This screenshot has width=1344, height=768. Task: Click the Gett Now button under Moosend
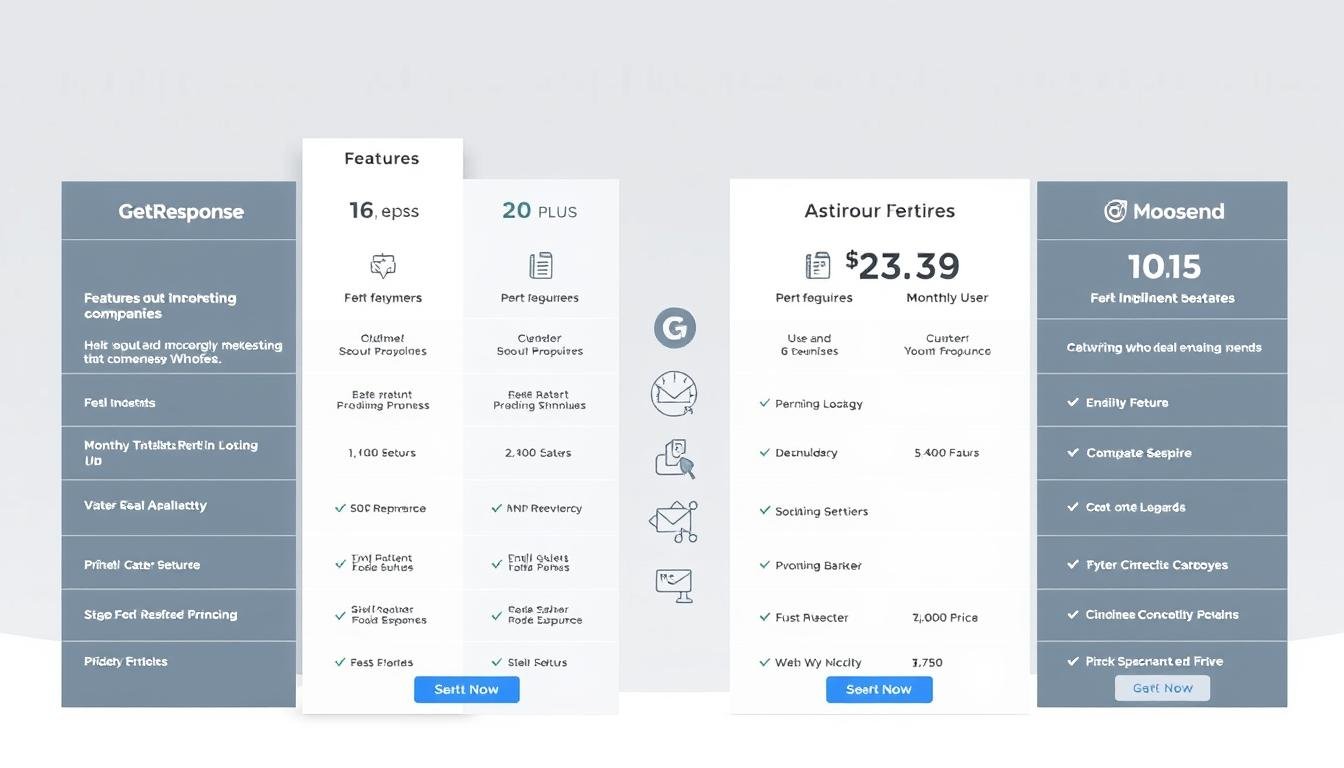click(x=1161, y=687)
